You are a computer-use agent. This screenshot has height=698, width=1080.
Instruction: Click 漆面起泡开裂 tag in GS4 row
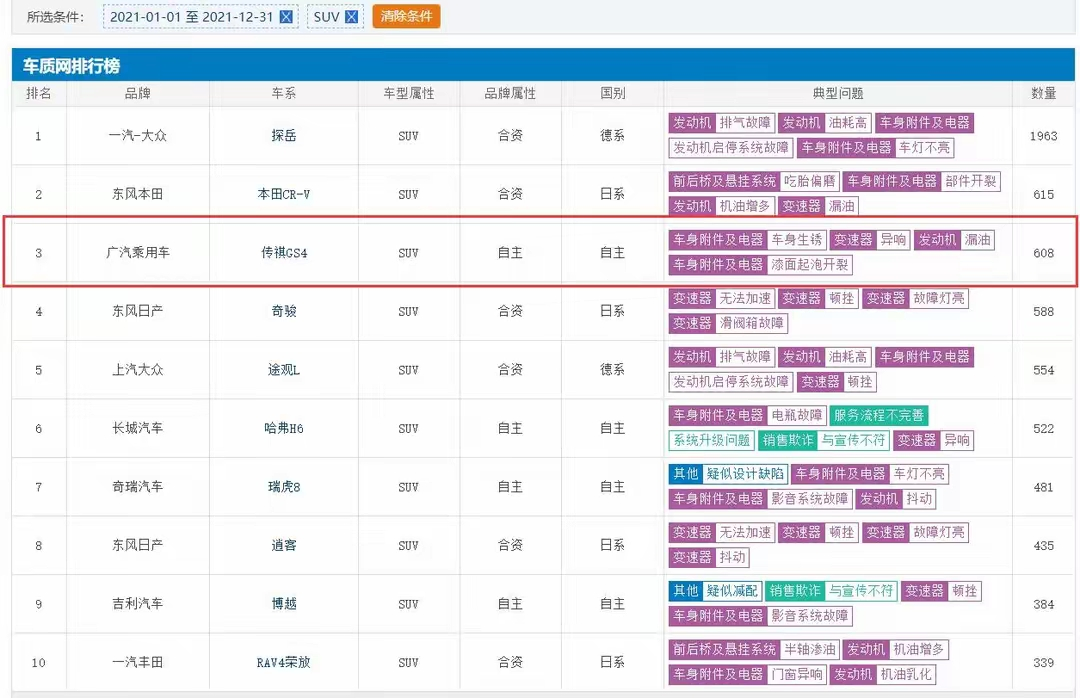click(x=809, y=265)
